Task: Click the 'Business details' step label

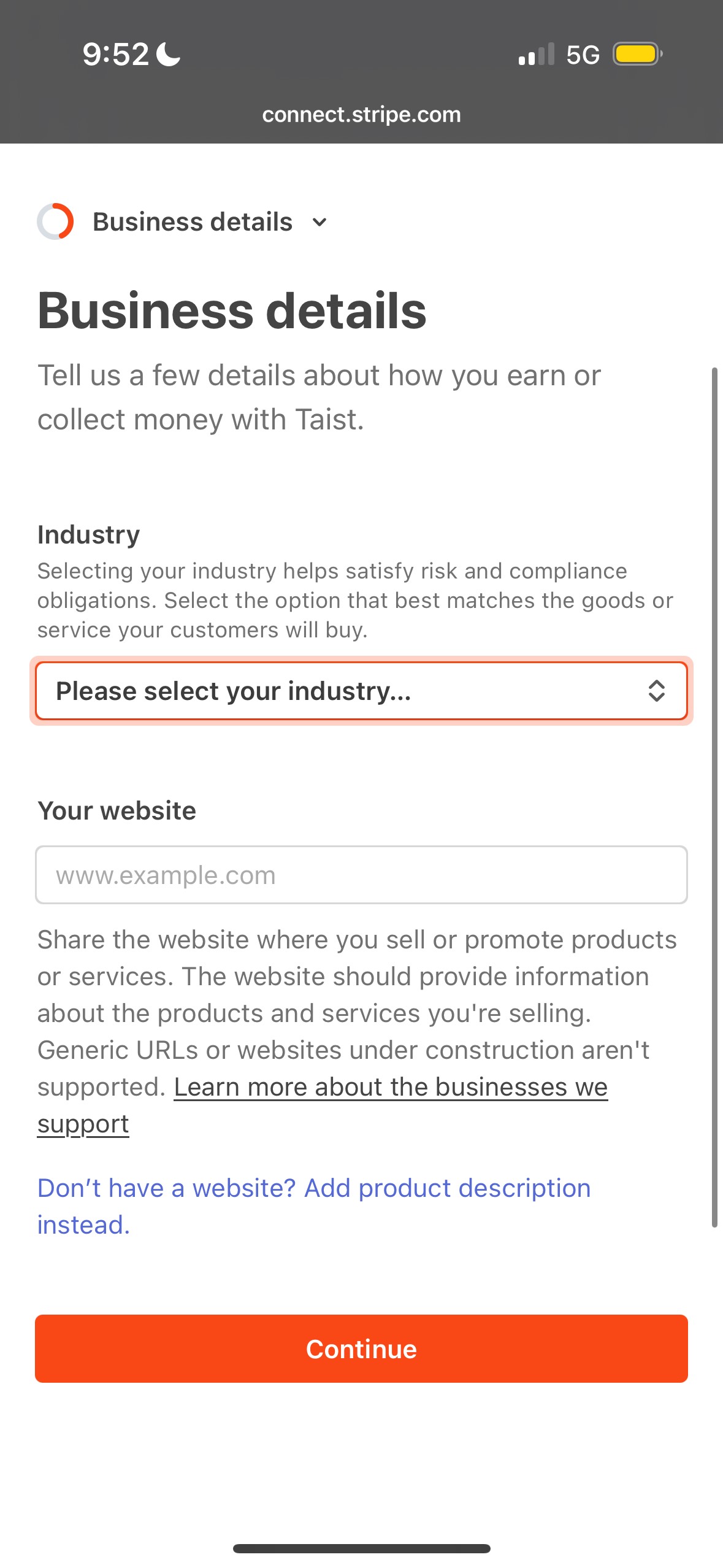Action: [x=193, y=222]
